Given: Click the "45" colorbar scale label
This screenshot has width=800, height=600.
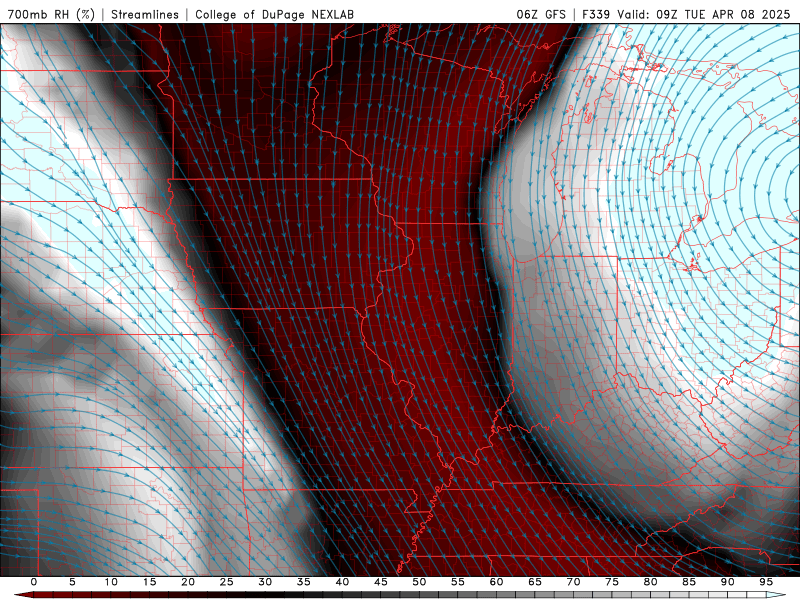Looking at the screenshot, I should click(381, 582).
